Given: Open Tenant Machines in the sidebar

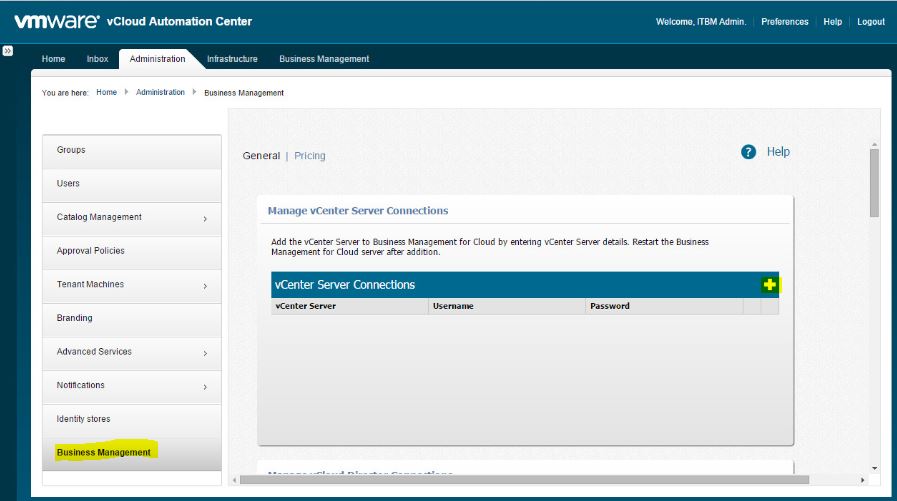Looking at the screenshot, I should 132,287.
